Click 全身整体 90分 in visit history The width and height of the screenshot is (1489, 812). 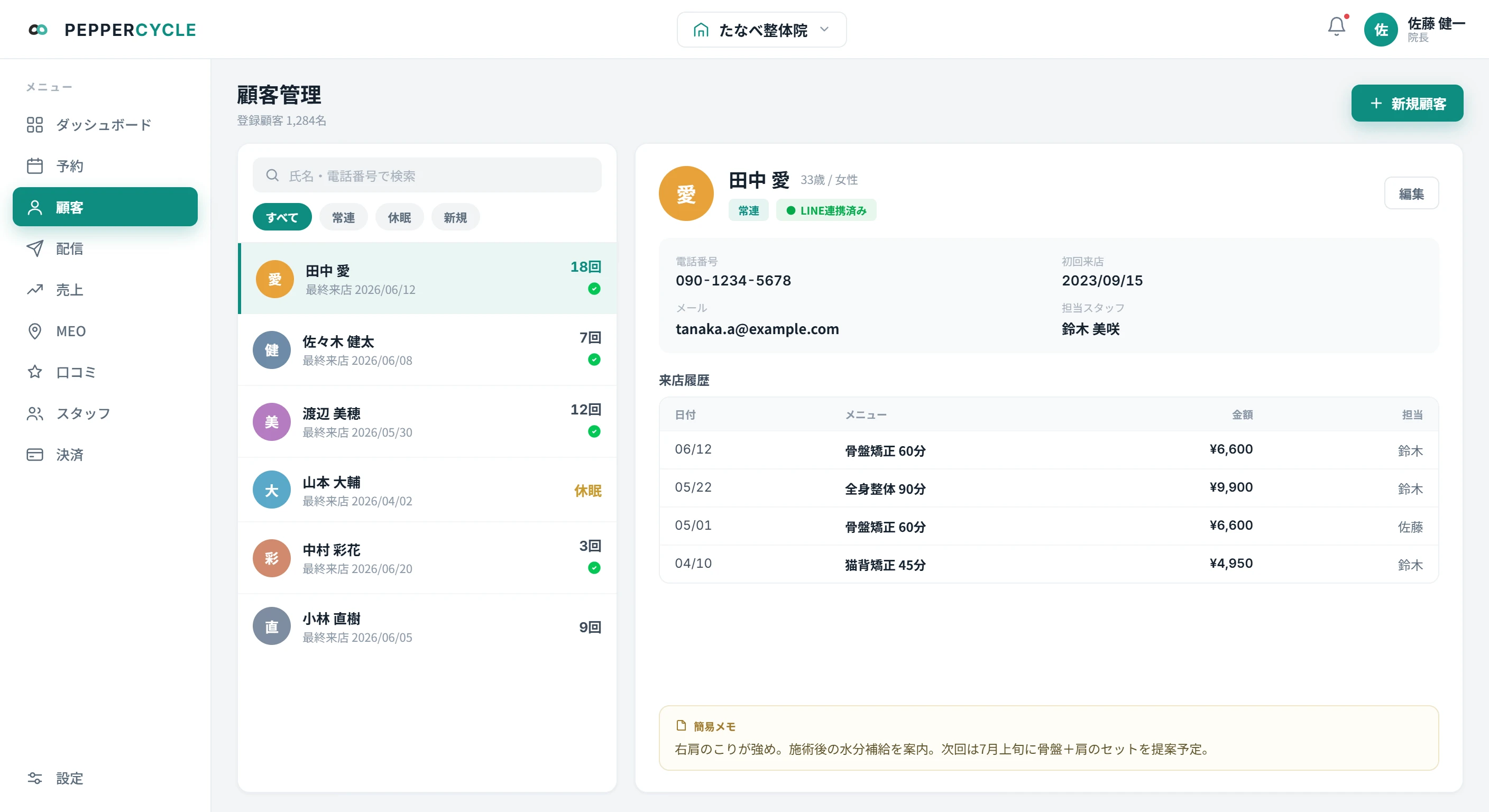tap(885, 488)
